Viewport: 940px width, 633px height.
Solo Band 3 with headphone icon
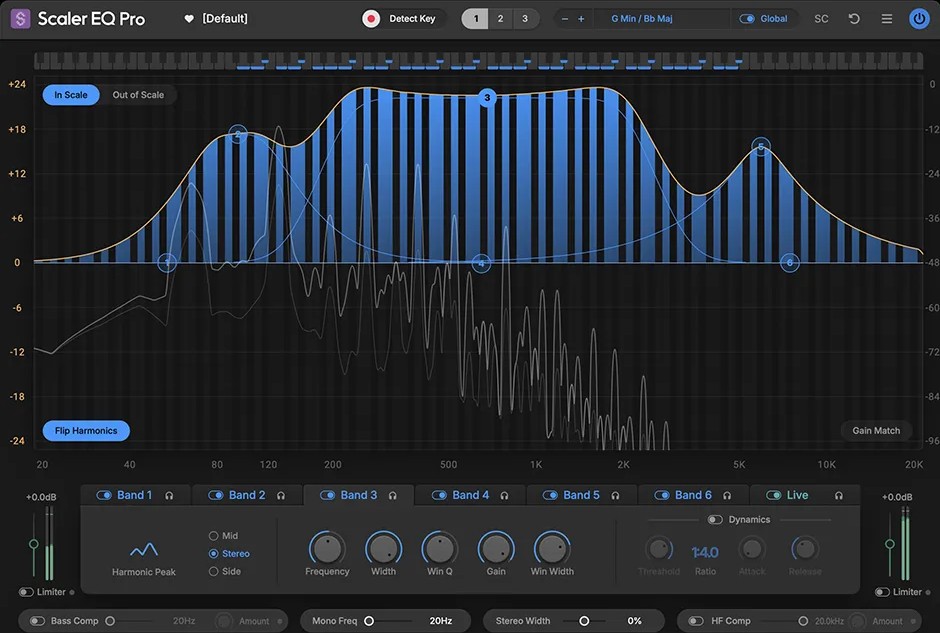tap(393, 496)
